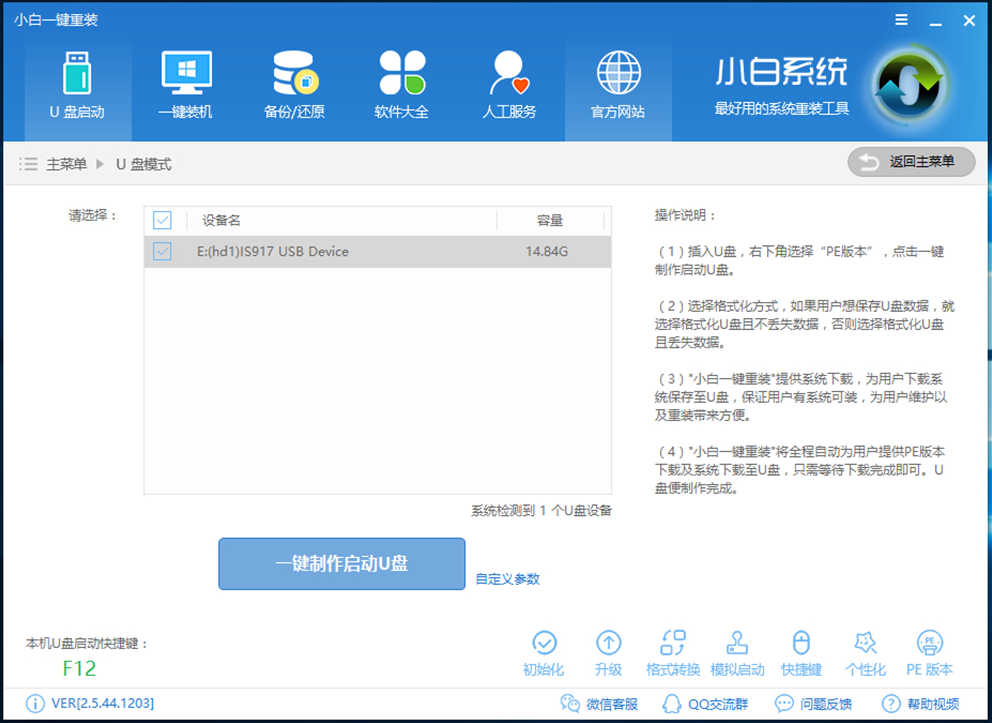Click the 升级 upgrade icon

tap(609, 652)
